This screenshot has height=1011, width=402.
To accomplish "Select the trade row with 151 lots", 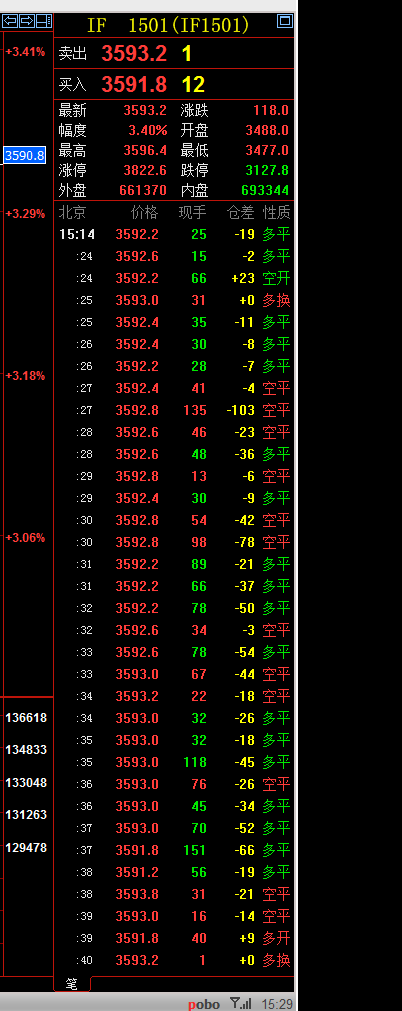I will tap(174, 850).
